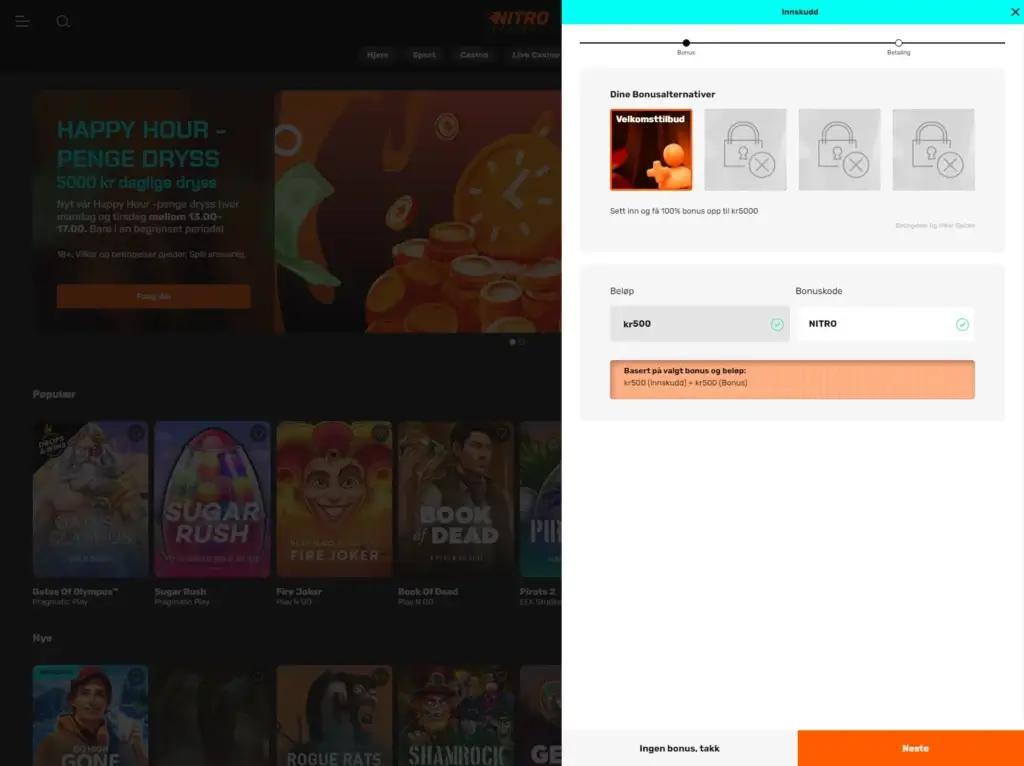
Task: Click the third locked bonus tile
Action: (933, 150)
